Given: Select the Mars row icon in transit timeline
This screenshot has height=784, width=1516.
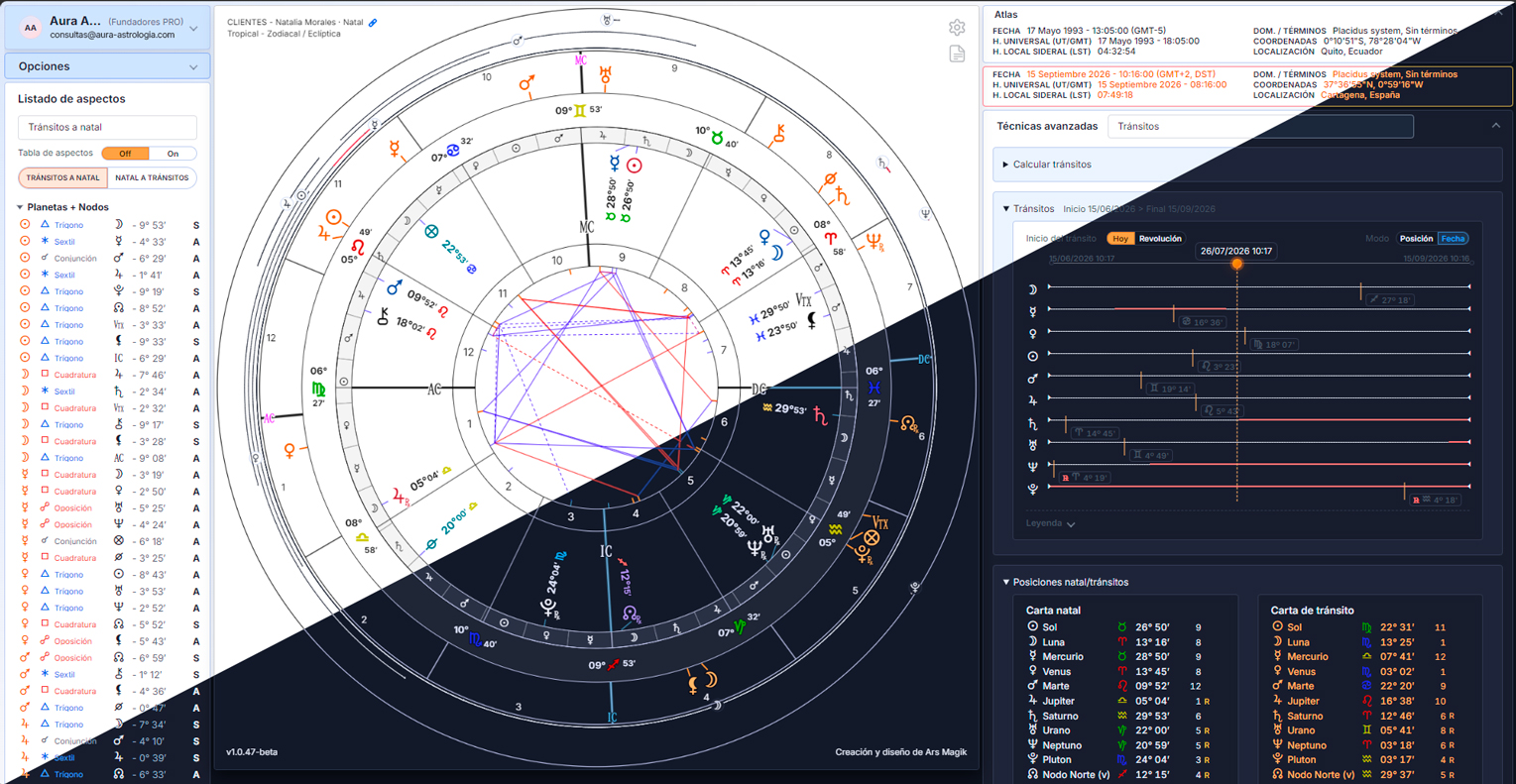Looking at the screenshot, I should (x=1032, y=379).
